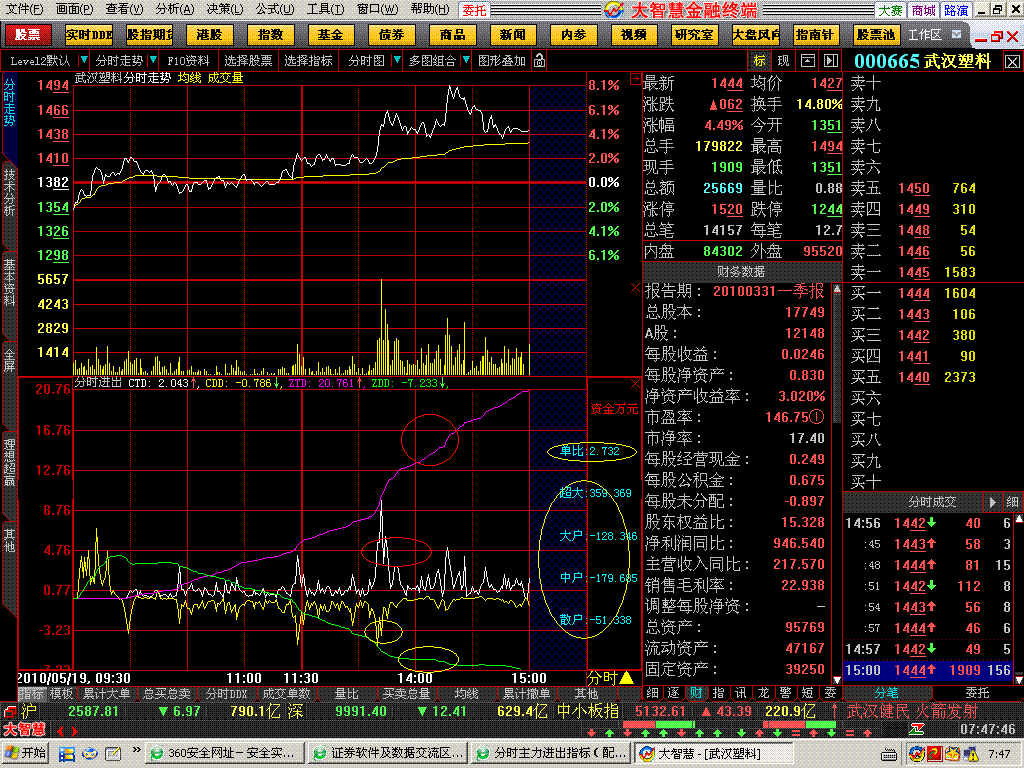Open the 分时图 dropdown arrow
This screenshot has width=1024, height=768.
[396, 61]
